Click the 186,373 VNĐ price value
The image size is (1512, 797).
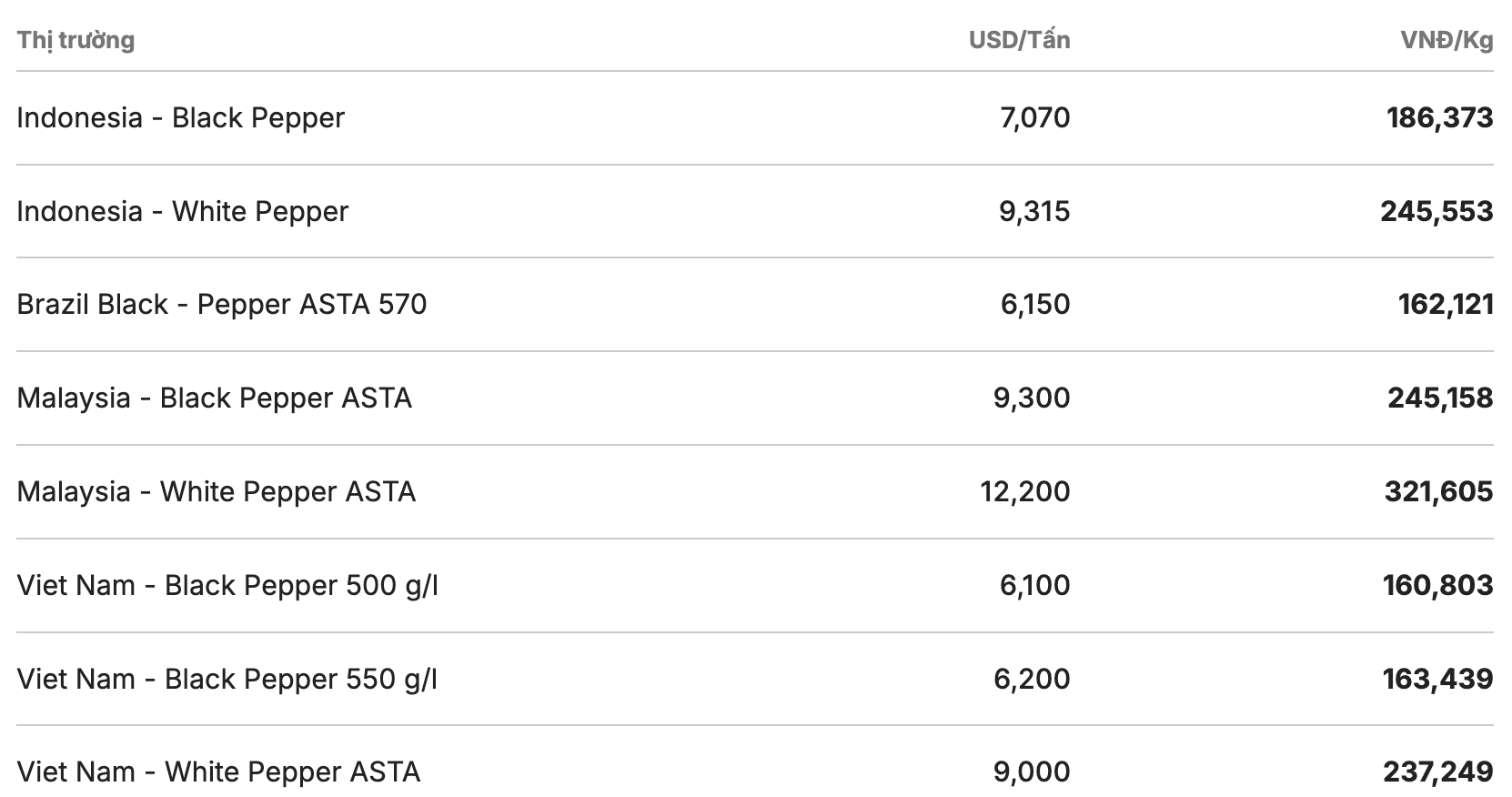[x=1439, y=118]
